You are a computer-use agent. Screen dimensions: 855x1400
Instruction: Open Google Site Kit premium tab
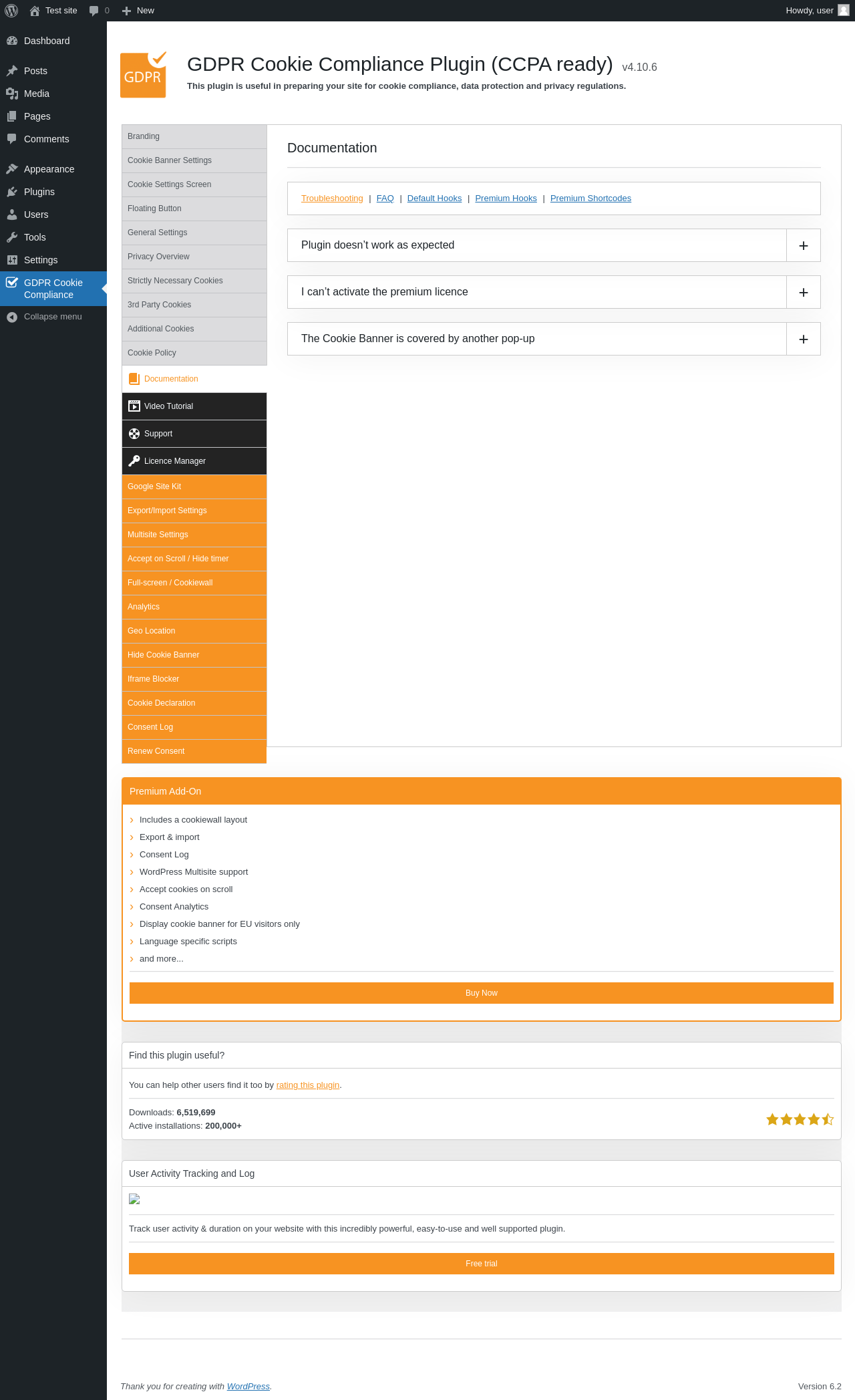194,486
